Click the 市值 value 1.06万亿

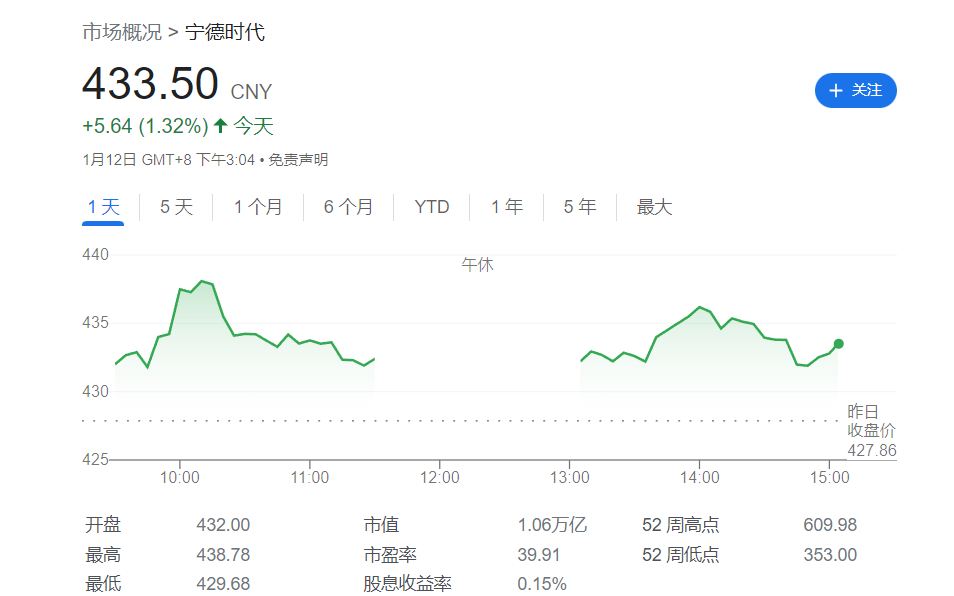click(552, 525)
